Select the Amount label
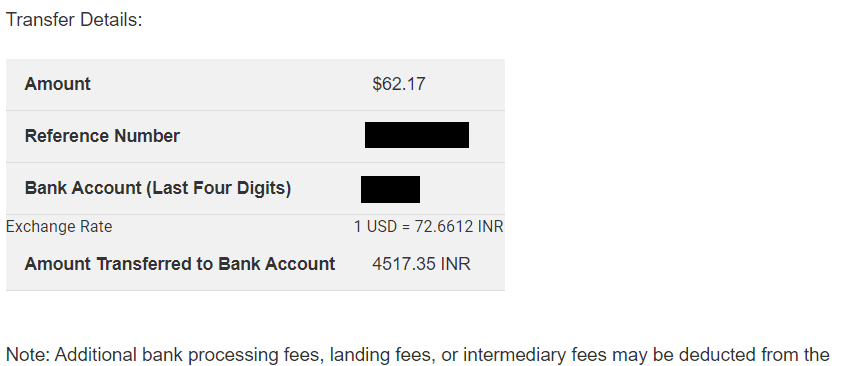This screenshot has height=366, width=854. point(57,84)
